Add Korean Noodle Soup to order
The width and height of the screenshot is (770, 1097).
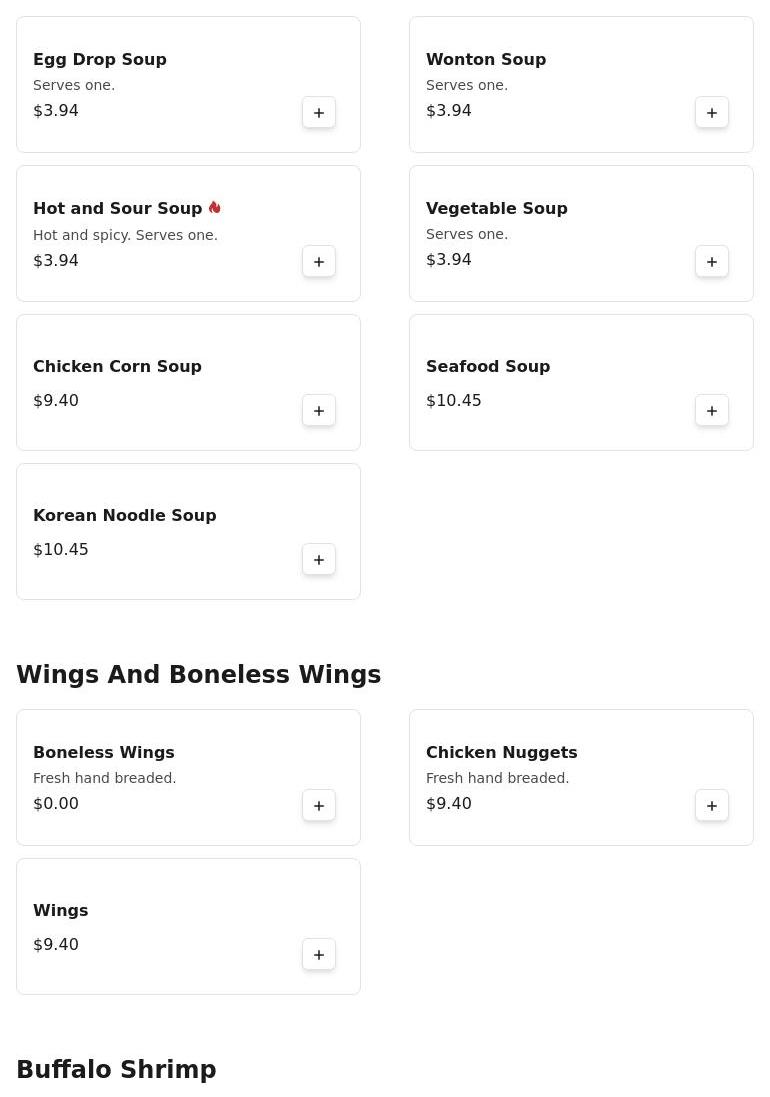point(319,560)
